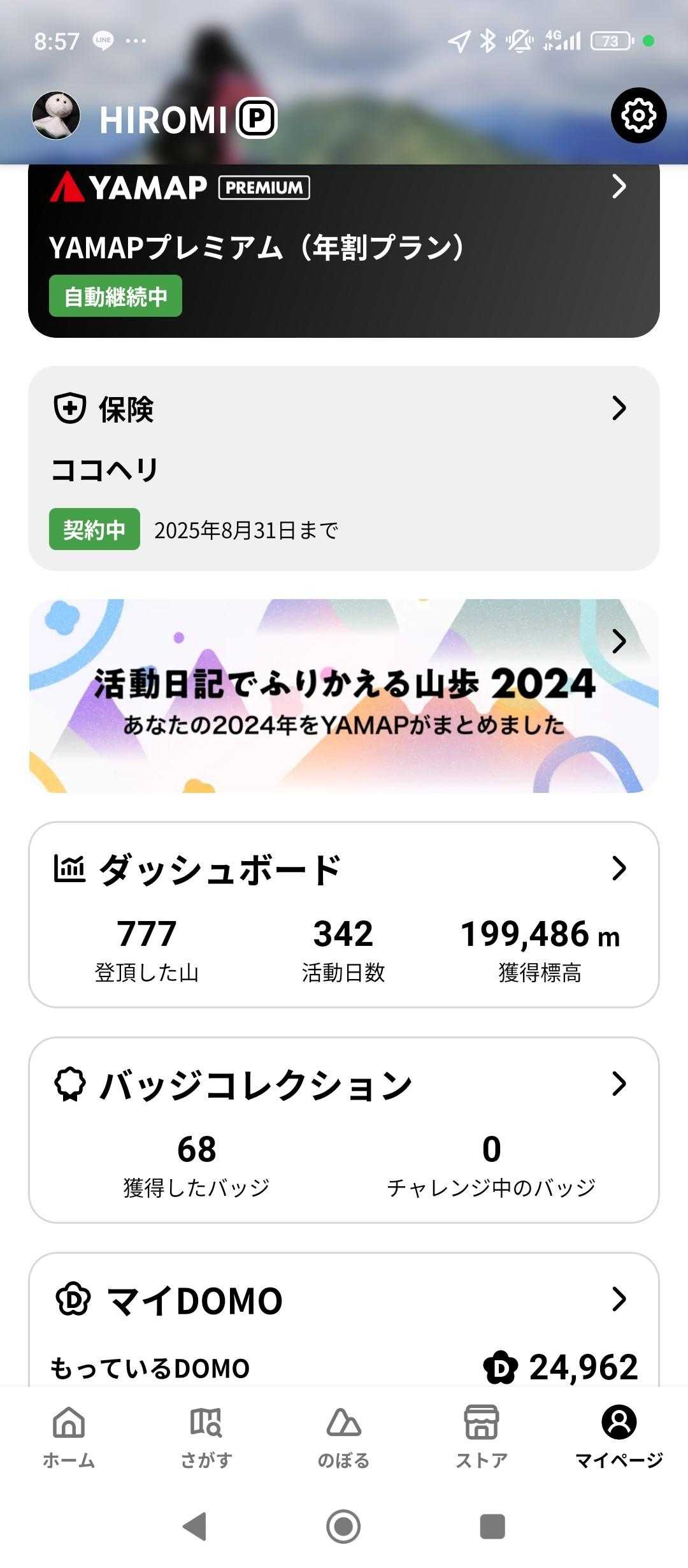Switch to the ホーム tab
The width and height of the screenshot is (688, 1568).
69,1434
